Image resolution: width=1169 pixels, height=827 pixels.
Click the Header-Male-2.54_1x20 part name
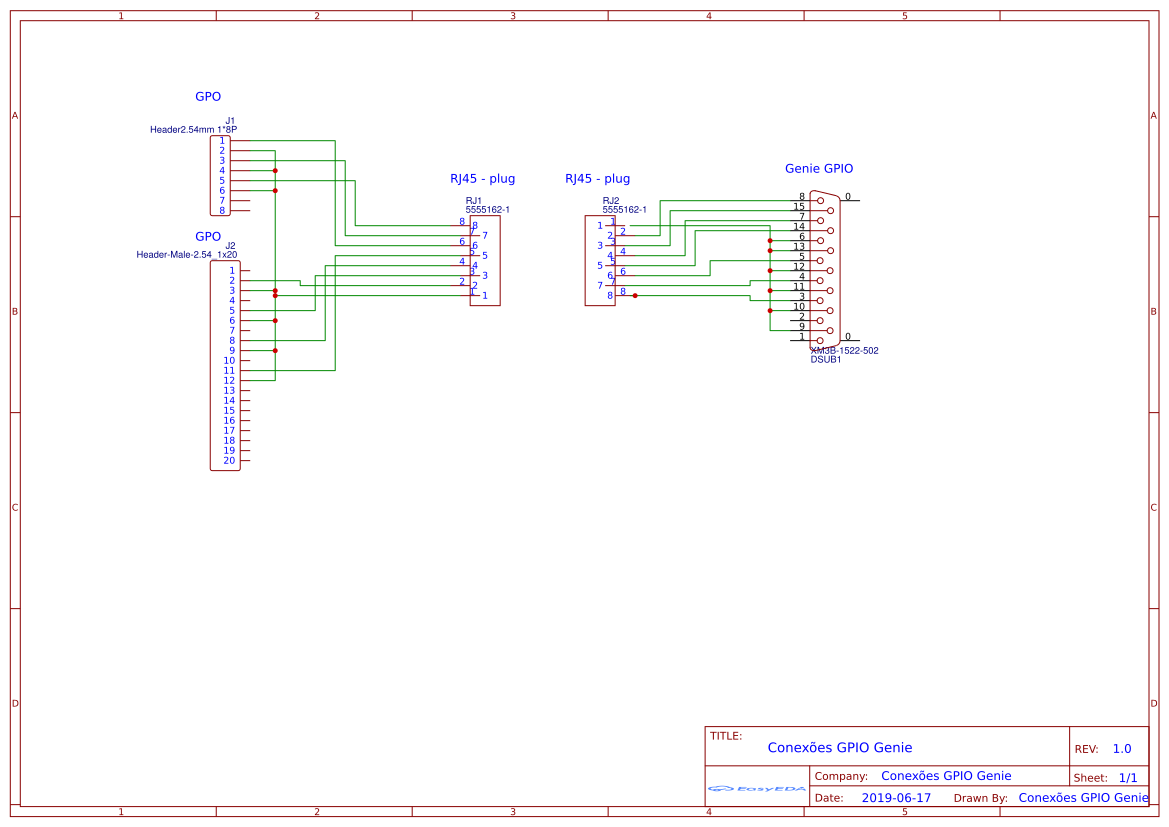click(x=186, y=255)
